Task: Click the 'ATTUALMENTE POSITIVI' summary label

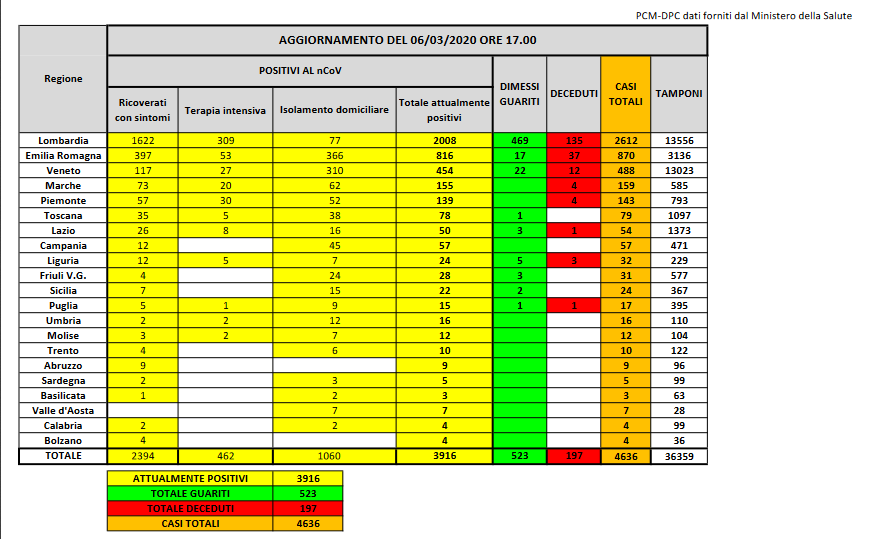Action: click(190, 479)
